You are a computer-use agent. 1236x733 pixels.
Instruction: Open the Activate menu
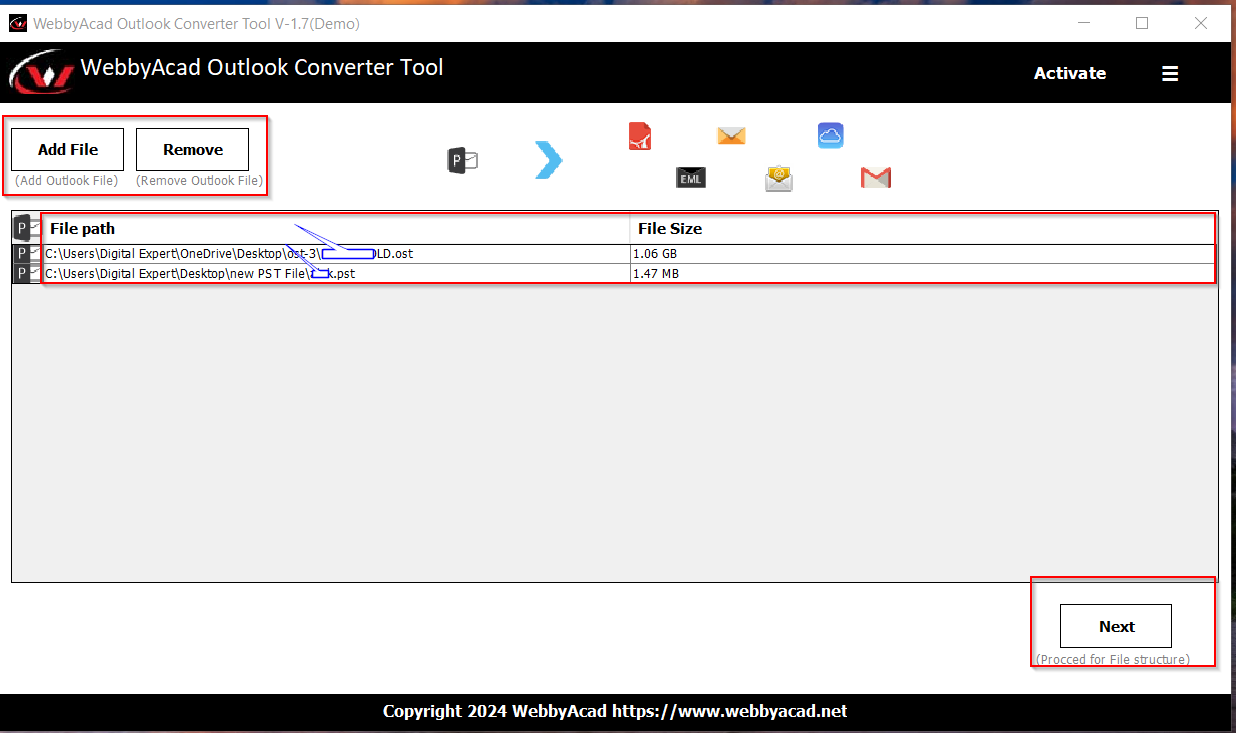[x=1069, y=72]
